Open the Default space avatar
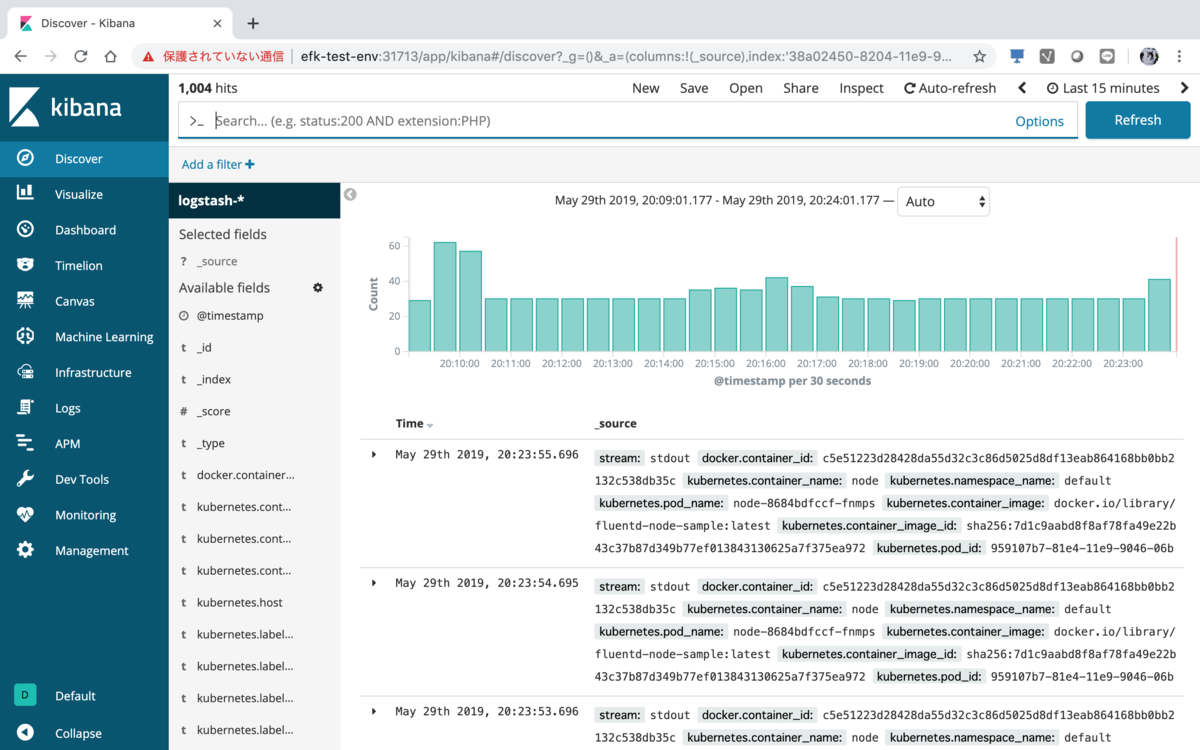 (26, 695)
